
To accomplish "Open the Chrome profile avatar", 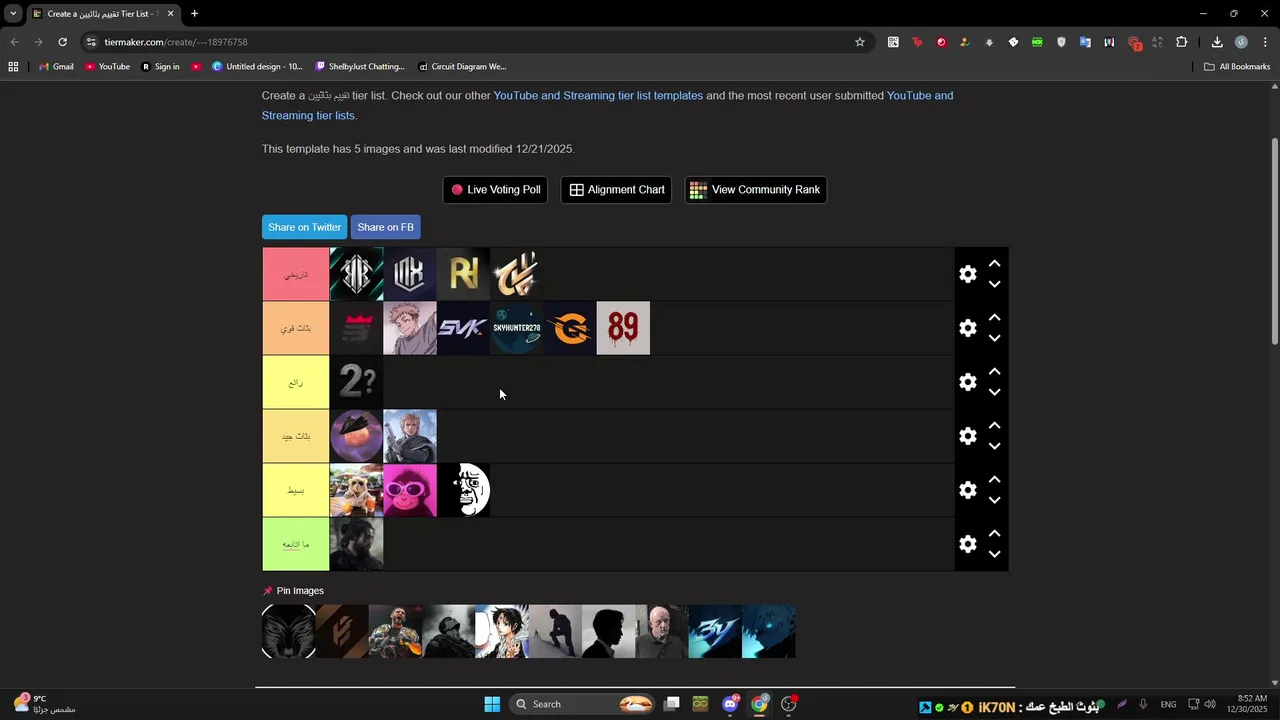I will coord(1241,42).
